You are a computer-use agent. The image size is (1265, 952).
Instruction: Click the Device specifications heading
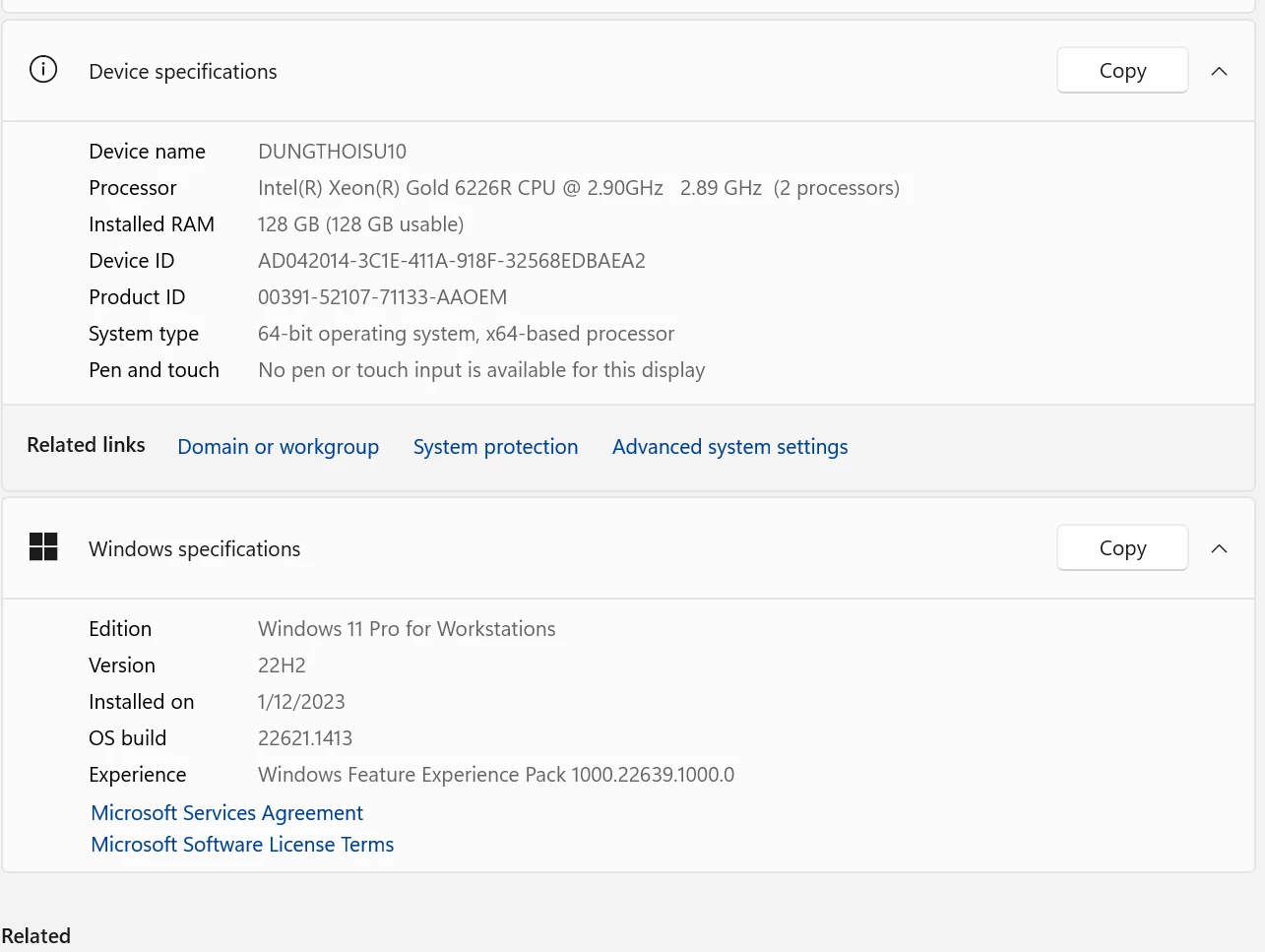click(183, 72)
